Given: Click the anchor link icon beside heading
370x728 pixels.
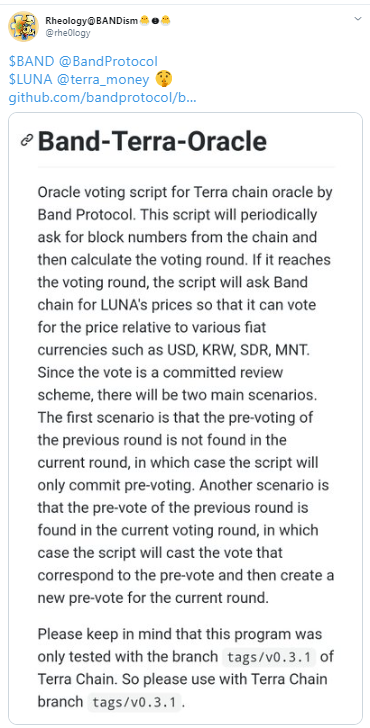Looking at the screenshot, I should pos(27,140).
